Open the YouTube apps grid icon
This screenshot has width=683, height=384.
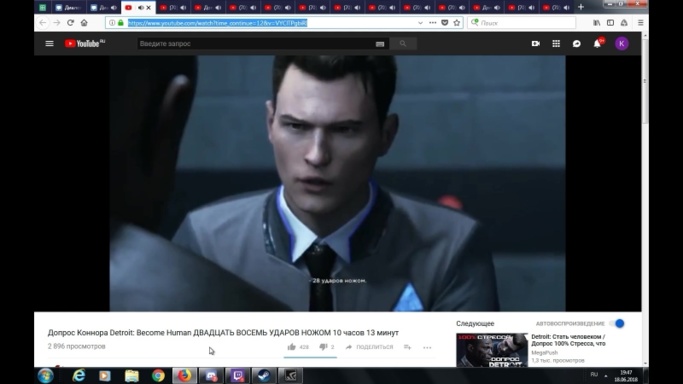556,44
